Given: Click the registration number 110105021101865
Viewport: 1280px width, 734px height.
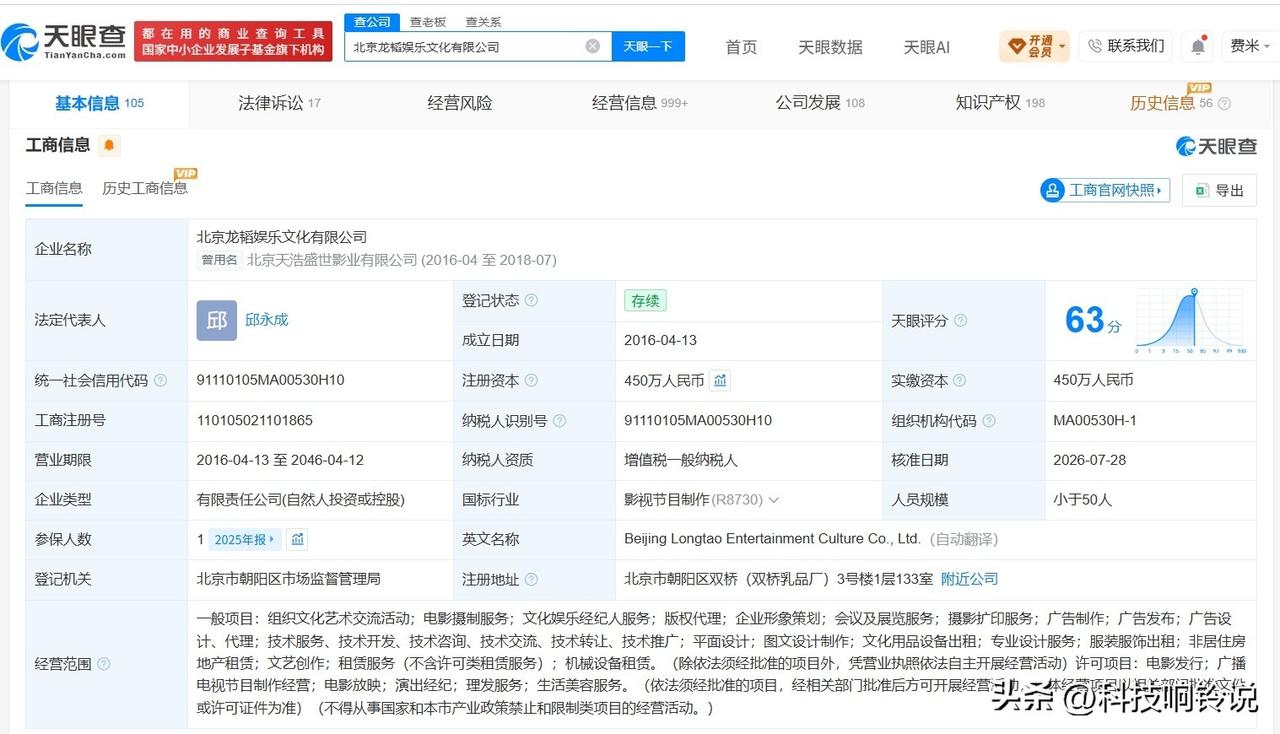Looking at the screenshot, I should pyautogui.click(x=255, y=420).
